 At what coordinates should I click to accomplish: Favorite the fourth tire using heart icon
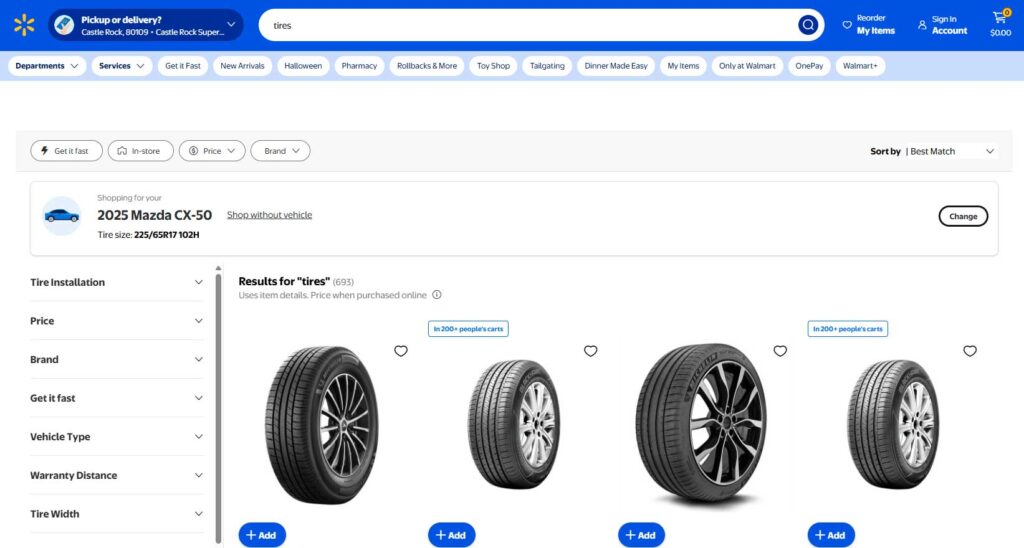point(970,351)
